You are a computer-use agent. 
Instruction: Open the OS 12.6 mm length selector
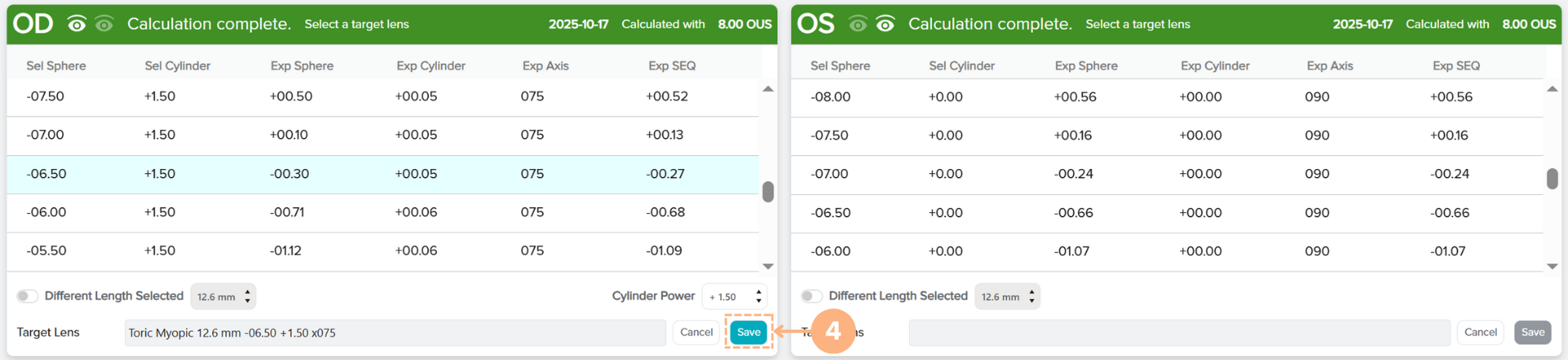pos(1007,296)
